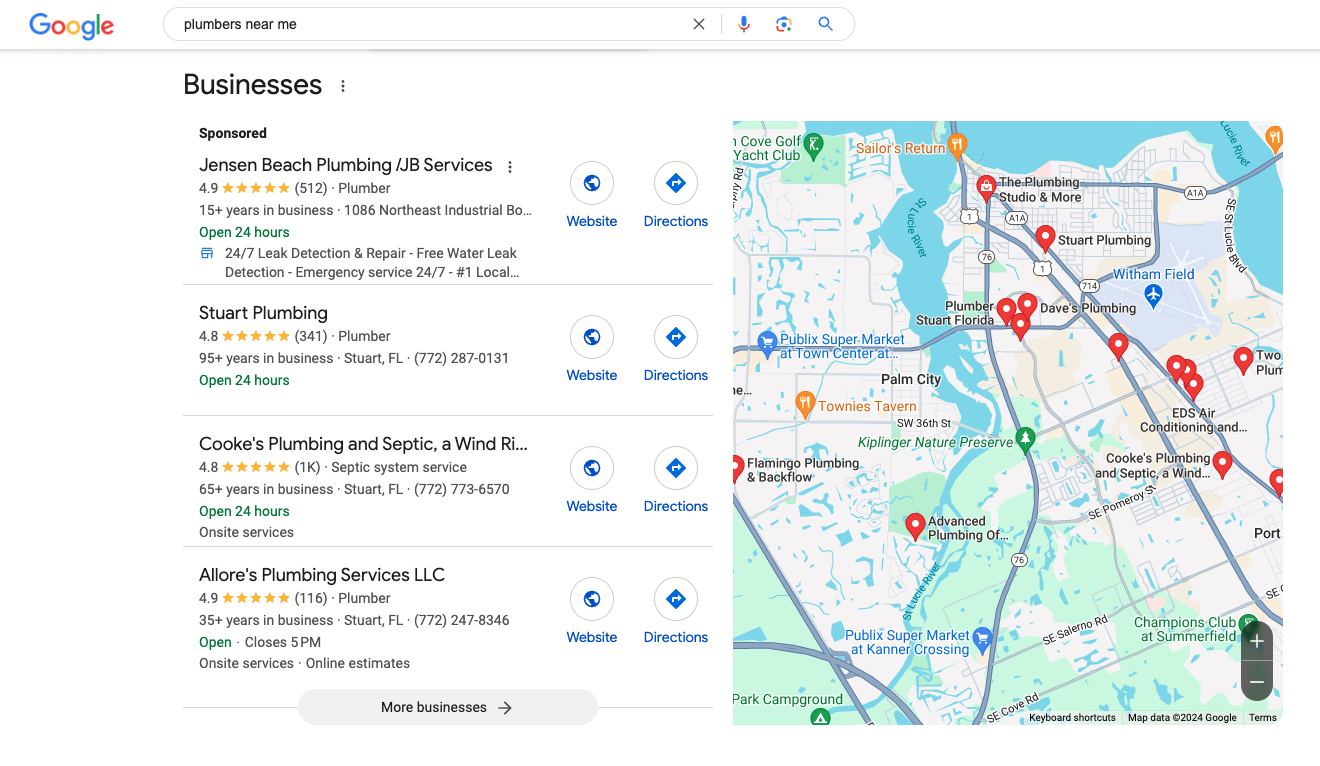Open Jensen Beach Plumbing /JB Services listing
This screenshot has height=766, width=1320.
pos(346,165)
